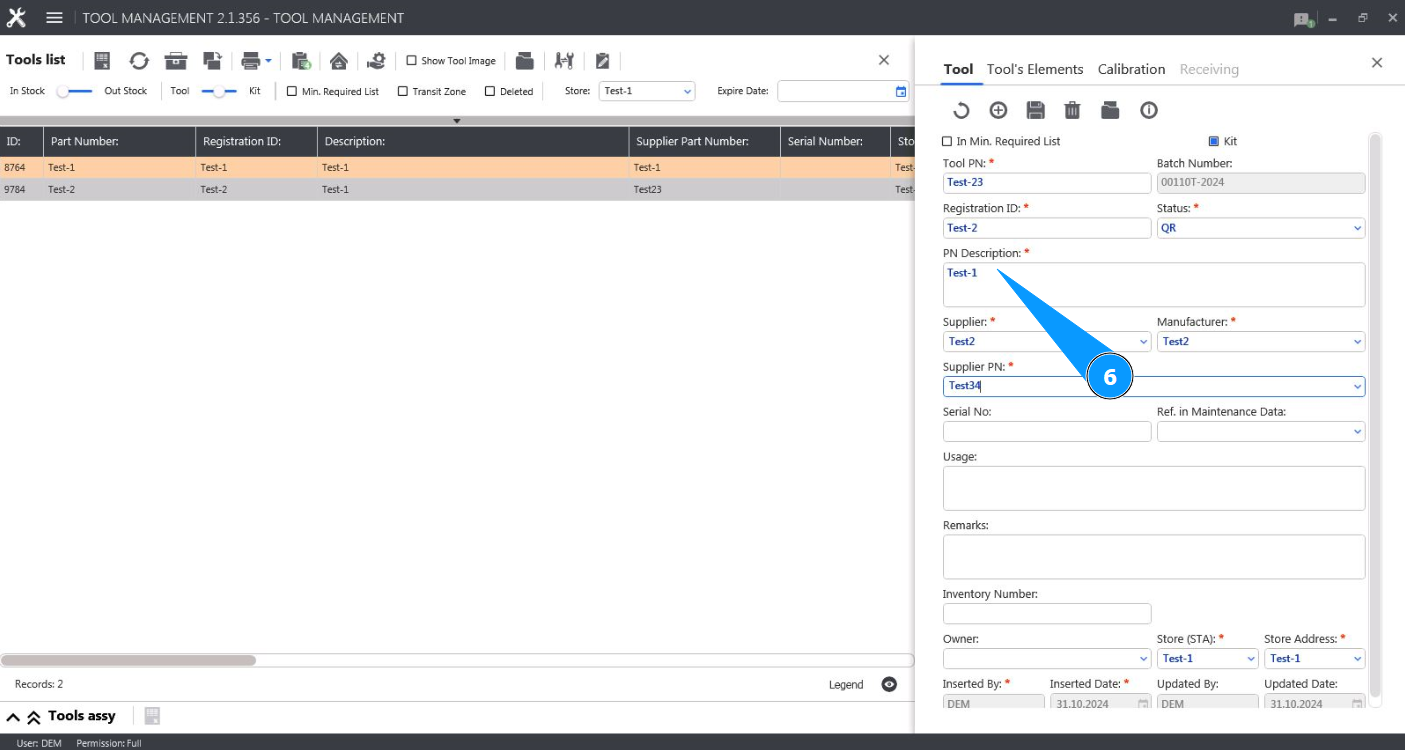Click the tools list horizontal scrollbar
This screenshot has height=750, width=1405.
tap(128, 660)
